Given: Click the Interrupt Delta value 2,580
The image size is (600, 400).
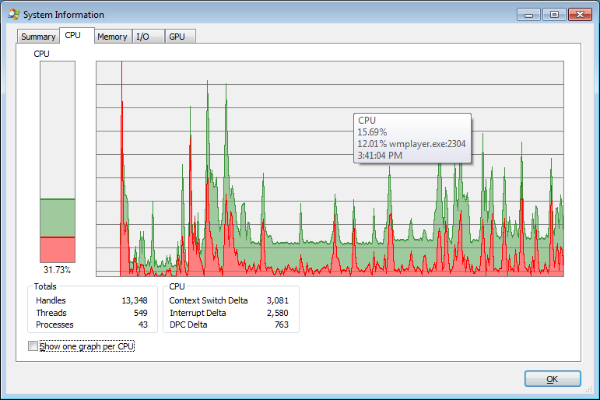Looking at the screenshot, I should 275,312.
